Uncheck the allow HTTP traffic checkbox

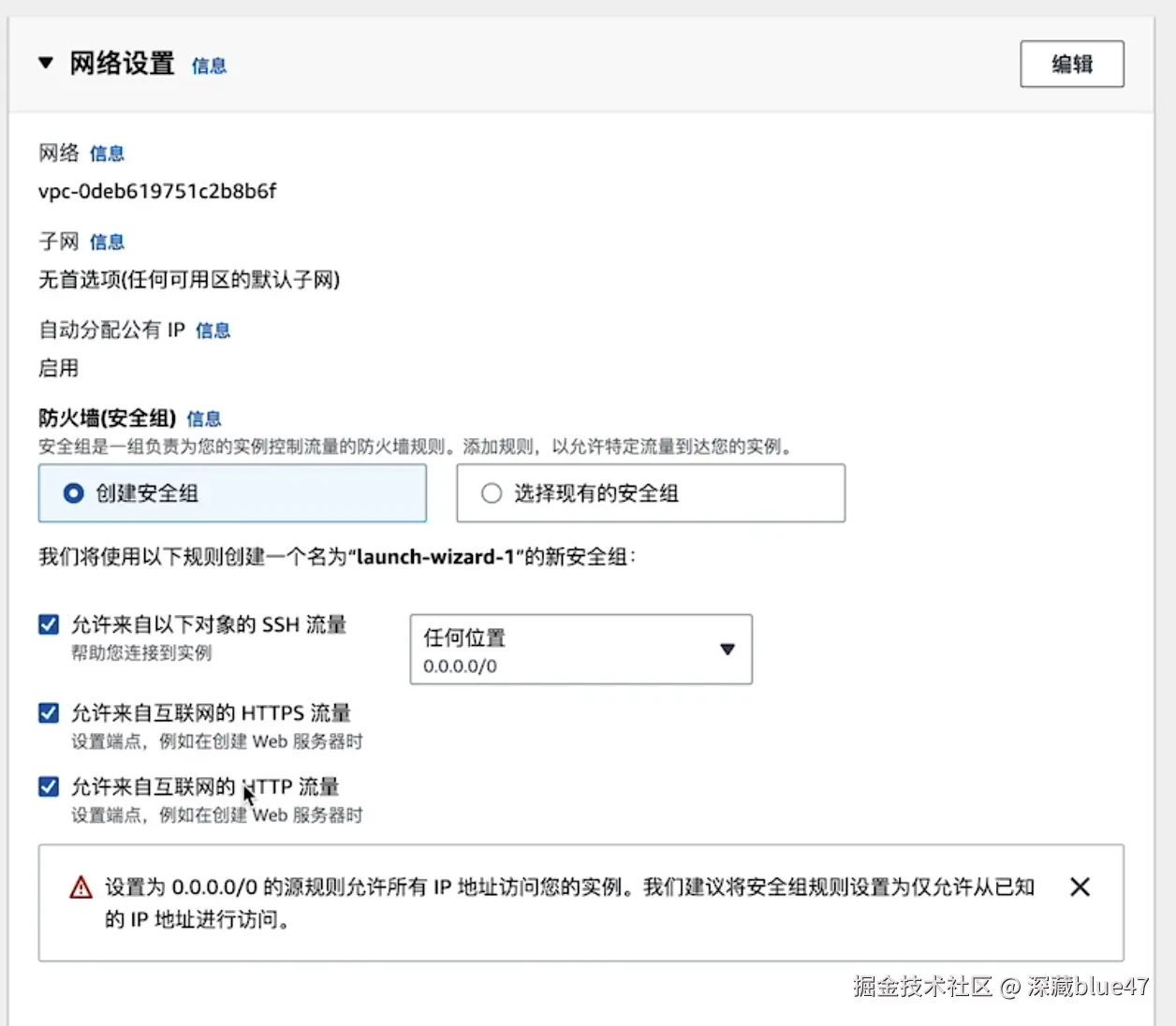(49, 786)
